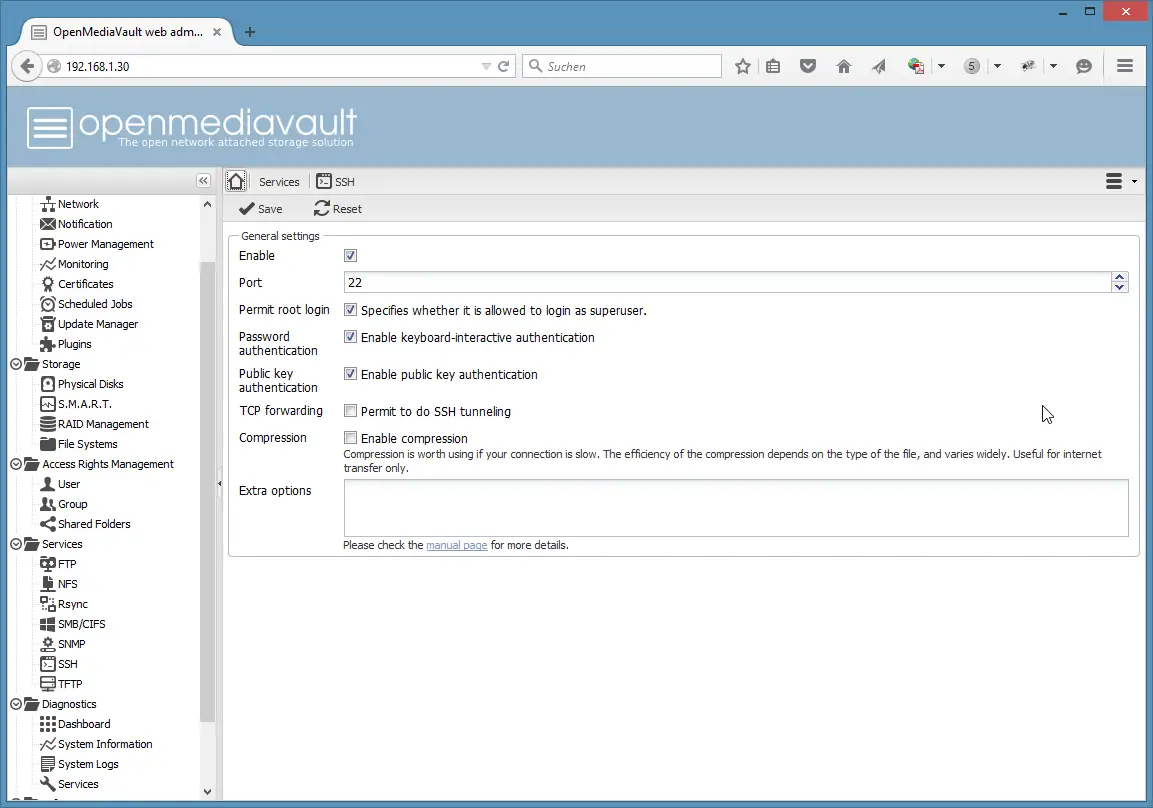The width and height of the screenshot is (1153, 808).
Task: Open the OpenMediaVault top-right menu dropdown
Action: (1121, 181)
